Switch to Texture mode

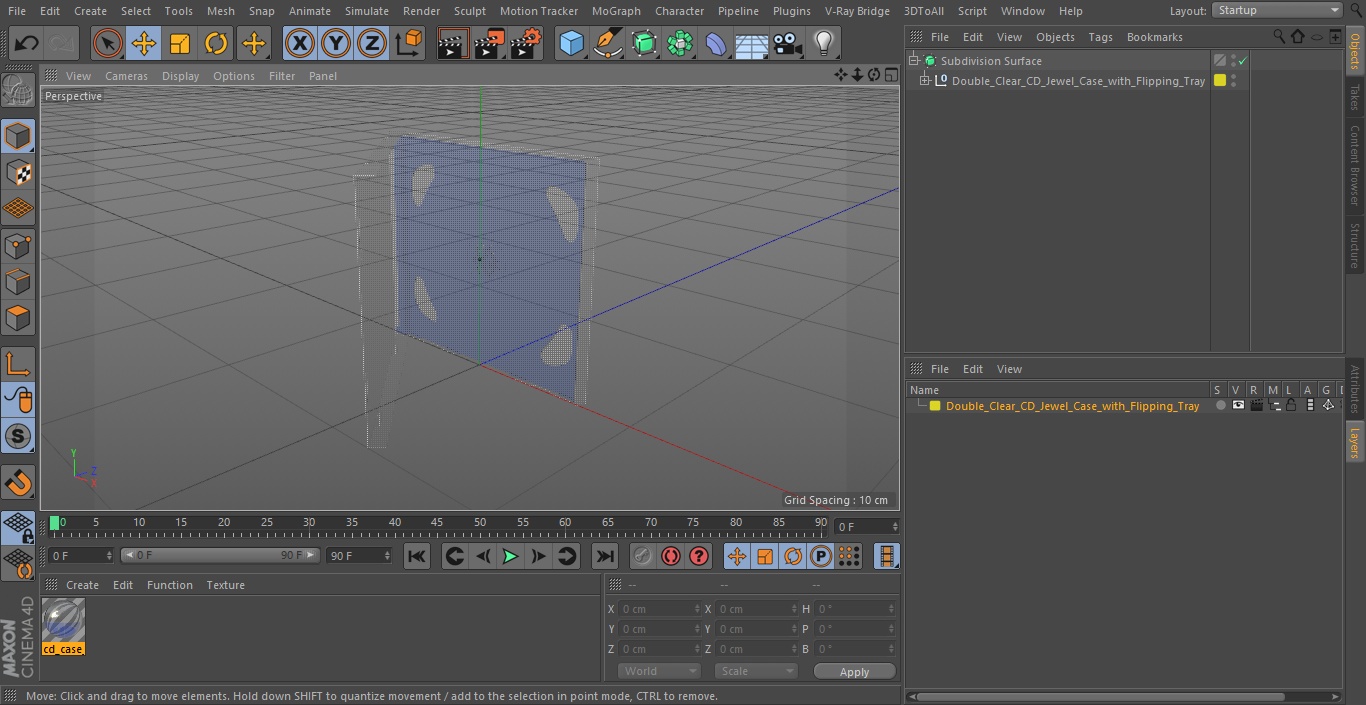(18, 172)
